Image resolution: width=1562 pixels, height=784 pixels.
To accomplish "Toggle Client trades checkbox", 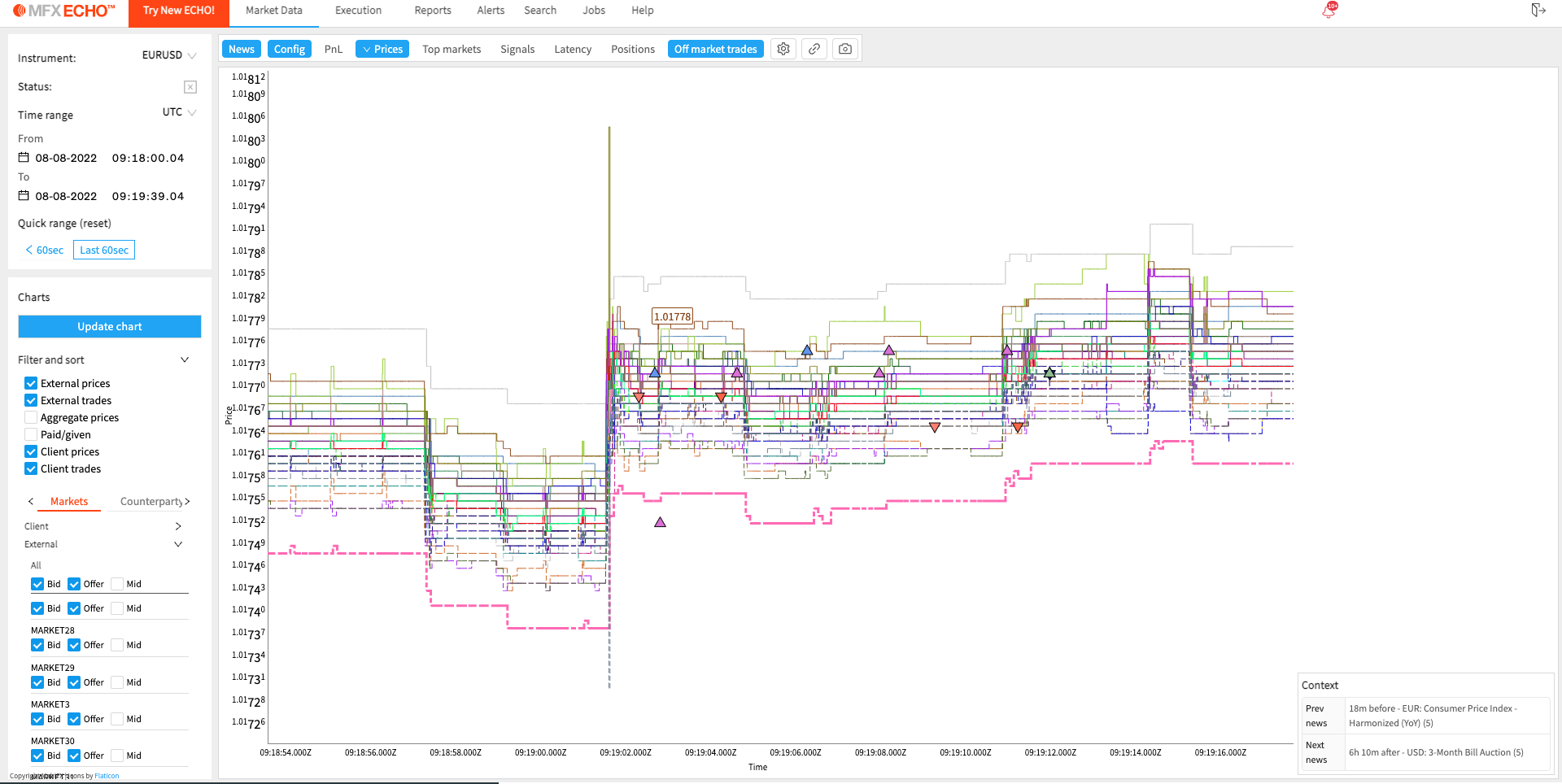I will pyautogui.click(x=31, y=468).
